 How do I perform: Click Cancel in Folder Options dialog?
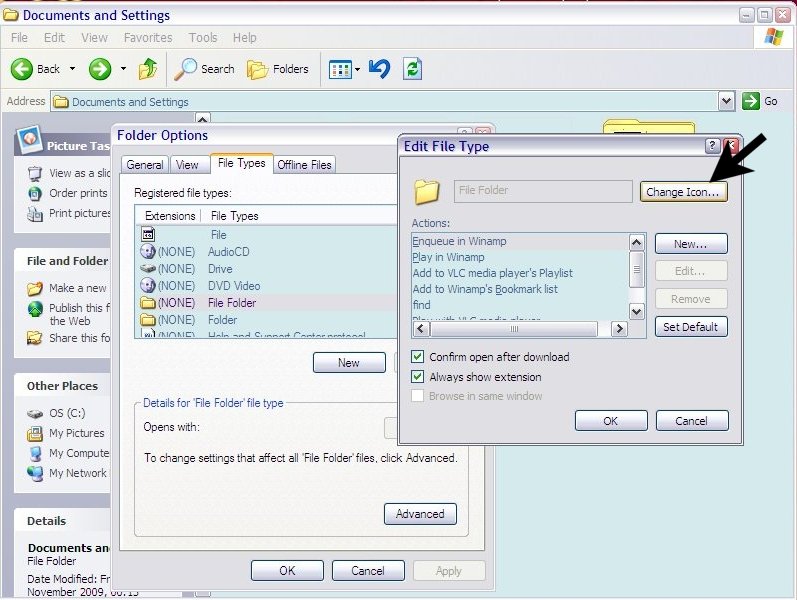coord(368,571)
